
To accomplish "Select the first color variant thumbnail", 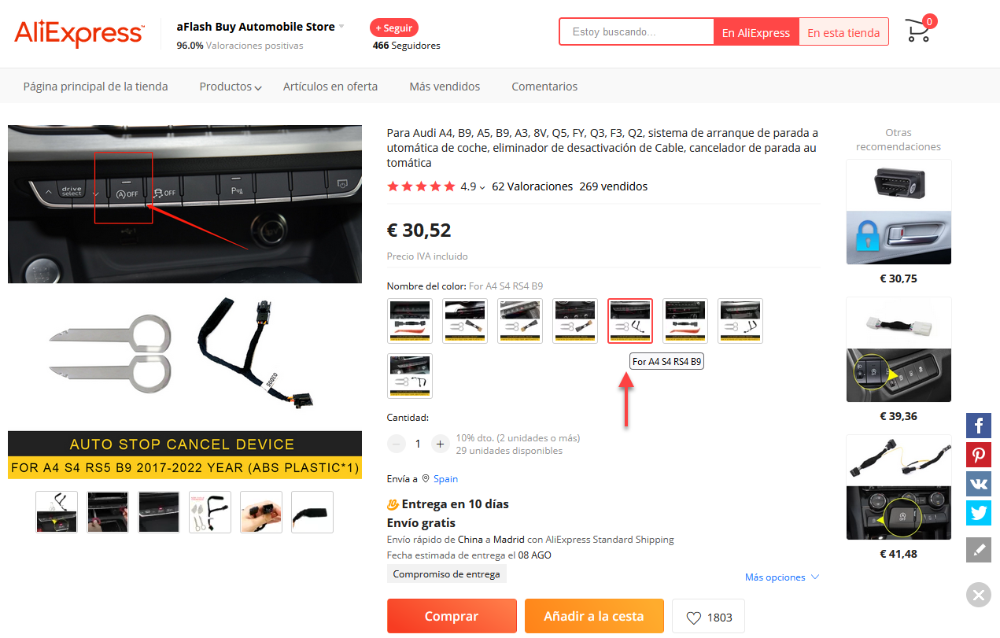I will point(409,321).
